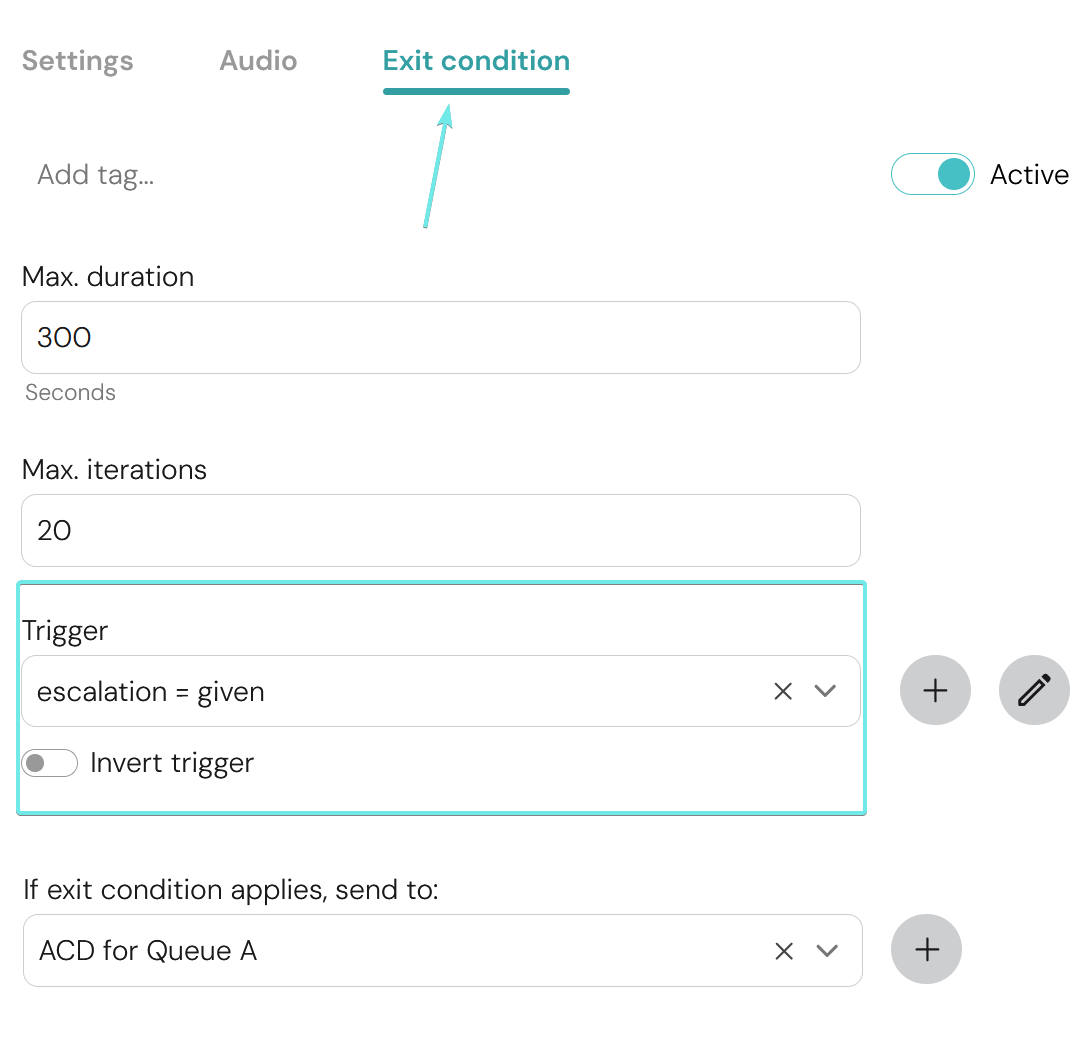Clear the 'escalation = given' trigger selection
The width and height of the screenshot is (1088, 1047).
tap(783, 691)
